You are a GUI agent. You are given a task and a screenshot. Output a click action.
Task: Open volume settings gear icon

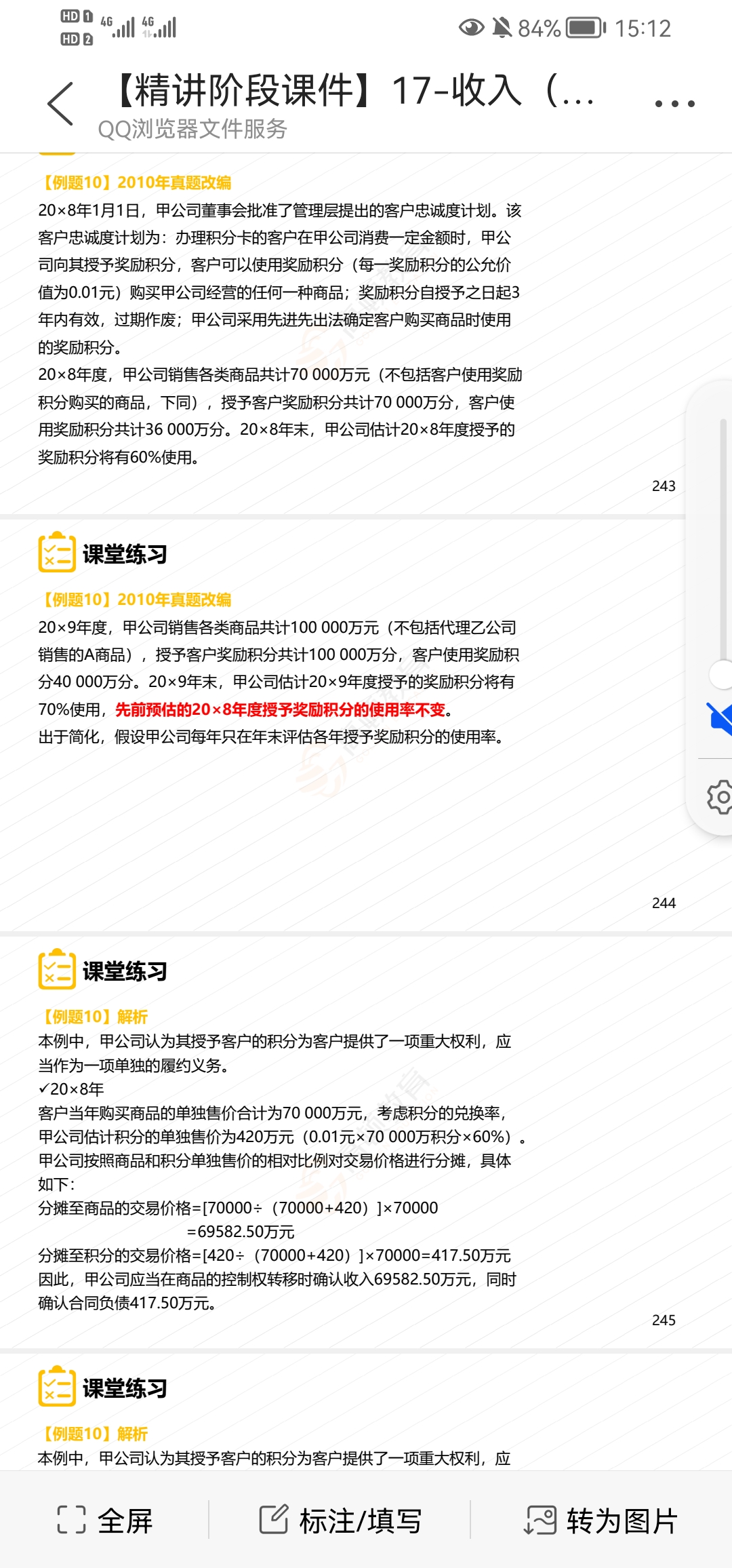720,798
